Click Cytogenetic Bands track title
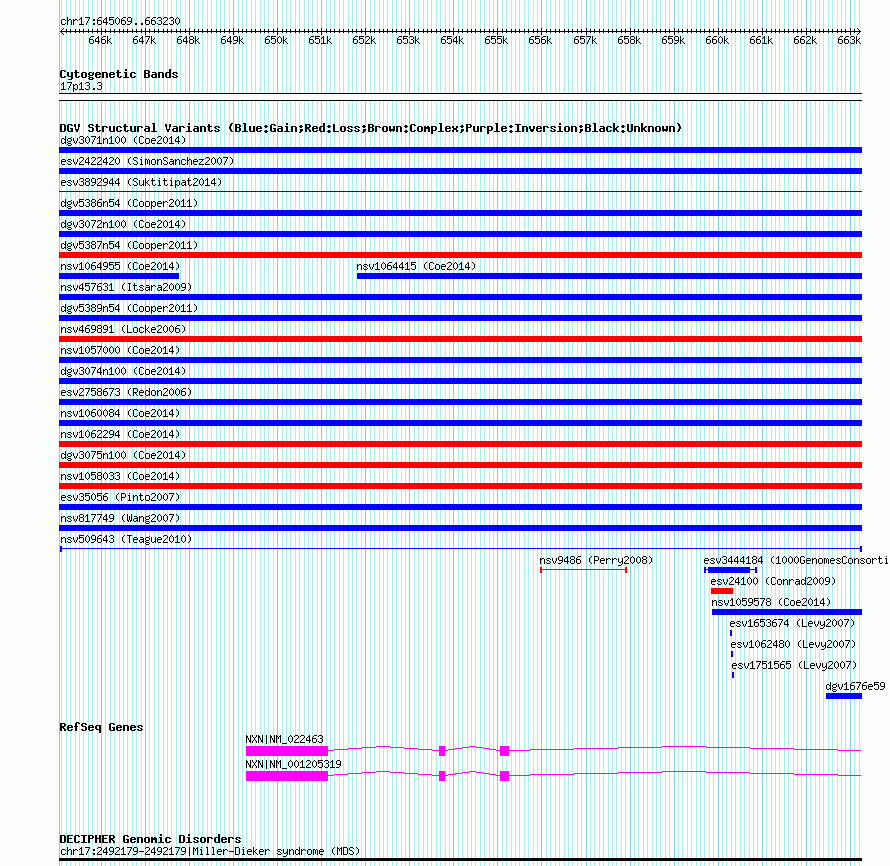This screenshot has width=890, height=866. coord(119,74)
